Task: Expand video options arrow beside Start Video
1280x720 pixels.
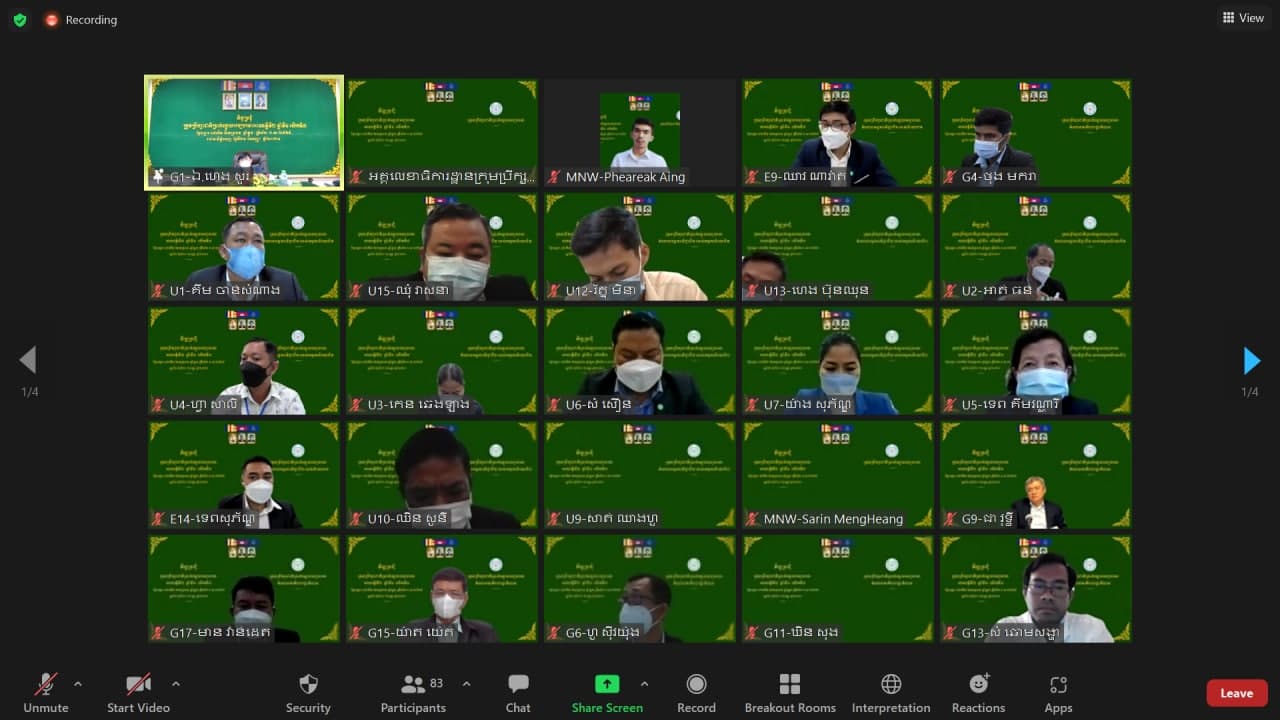Action: click(x=176, y=684)
